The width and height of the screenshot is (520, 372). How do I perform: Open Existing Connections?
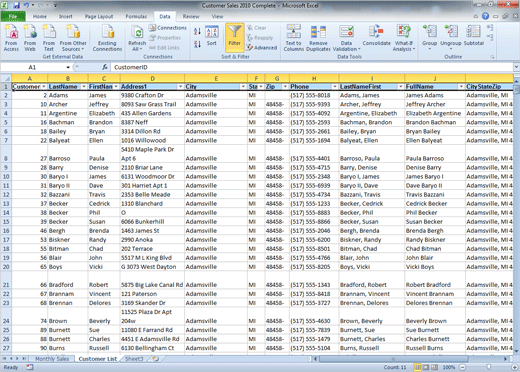coord(107,37)
